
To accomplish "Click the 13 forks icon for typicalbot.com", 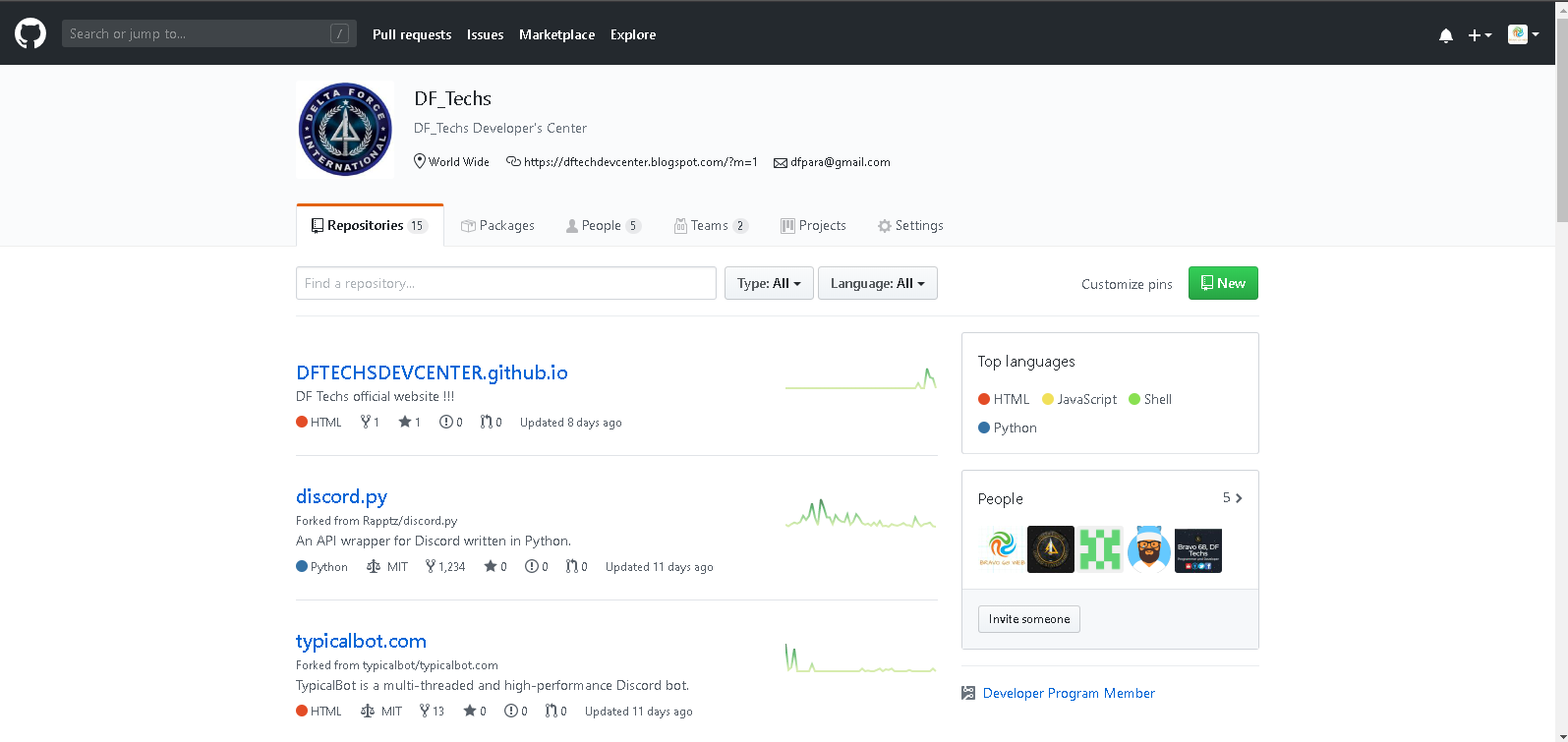I will [425, 711].
